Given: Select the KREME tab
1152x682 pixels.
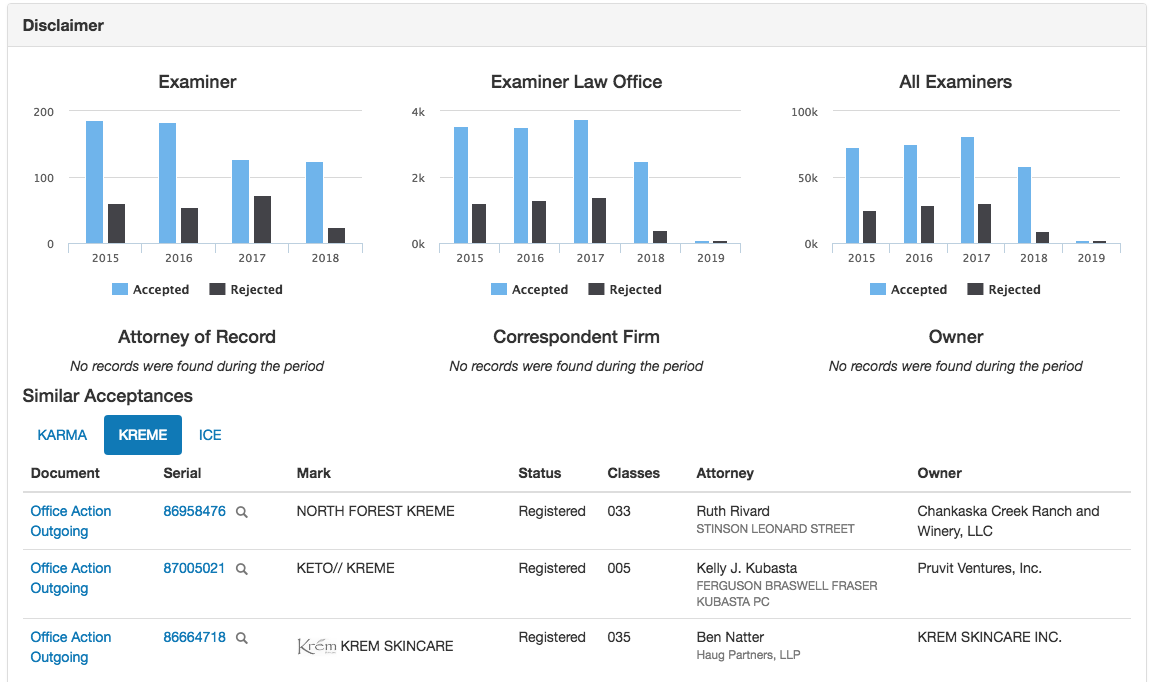Looking at the screenshot, I should tap(143, 435).
